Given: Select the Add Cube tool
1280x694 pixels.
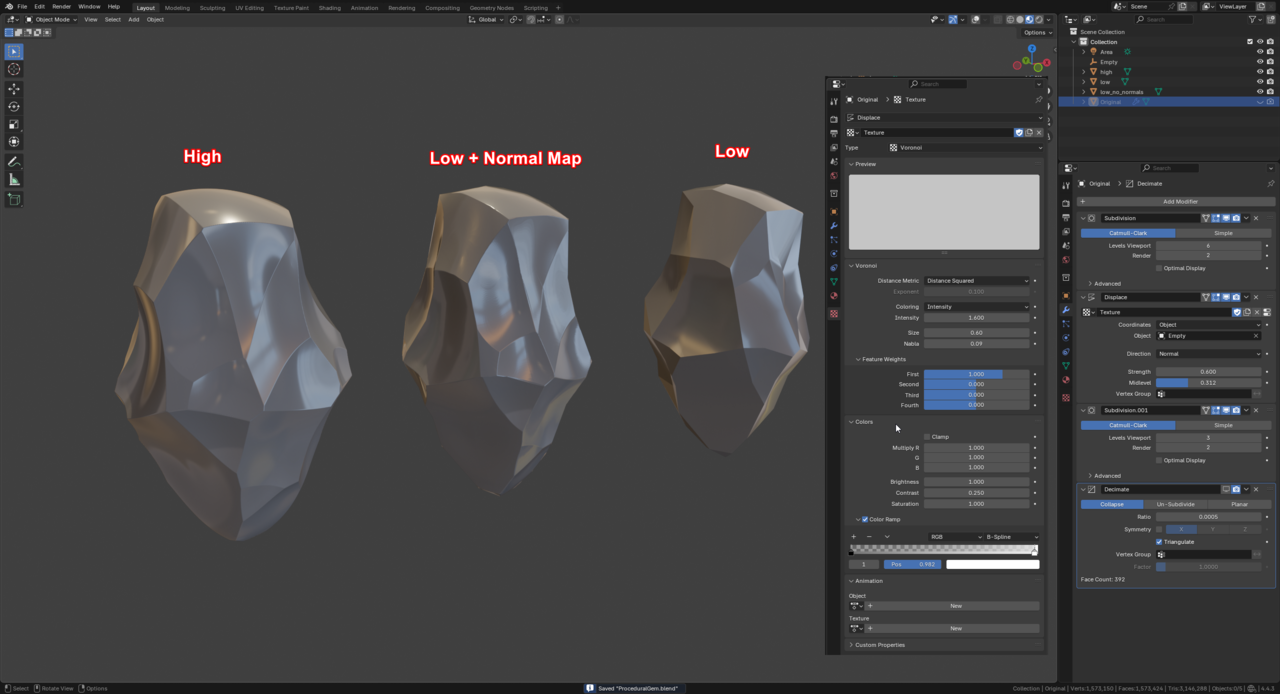Looking at the screenshot, I should pos(14,199).
